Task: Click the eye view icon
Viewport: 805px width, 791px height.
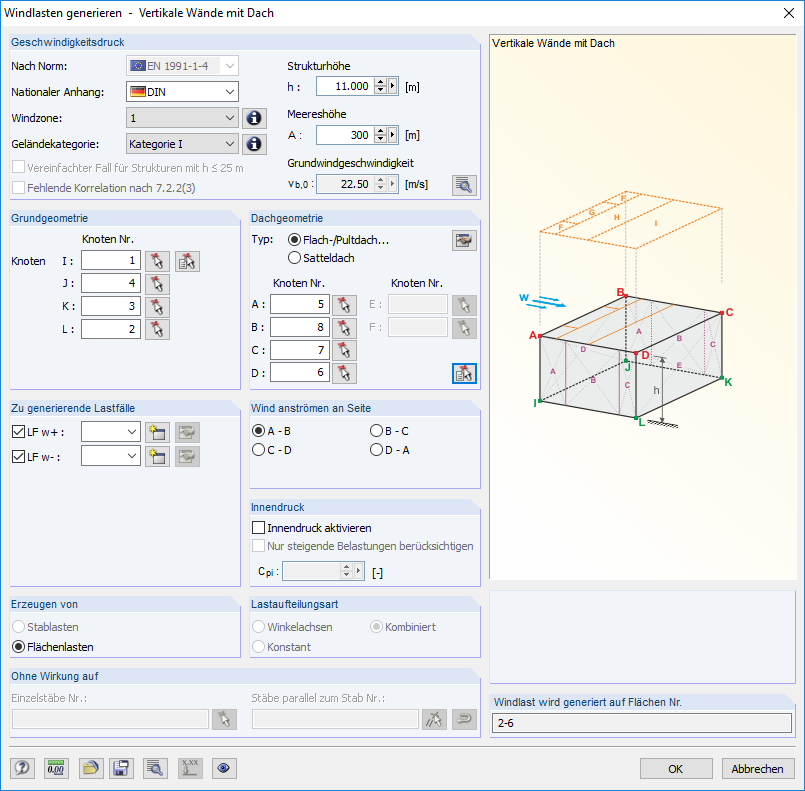Action: click(224, 768)
